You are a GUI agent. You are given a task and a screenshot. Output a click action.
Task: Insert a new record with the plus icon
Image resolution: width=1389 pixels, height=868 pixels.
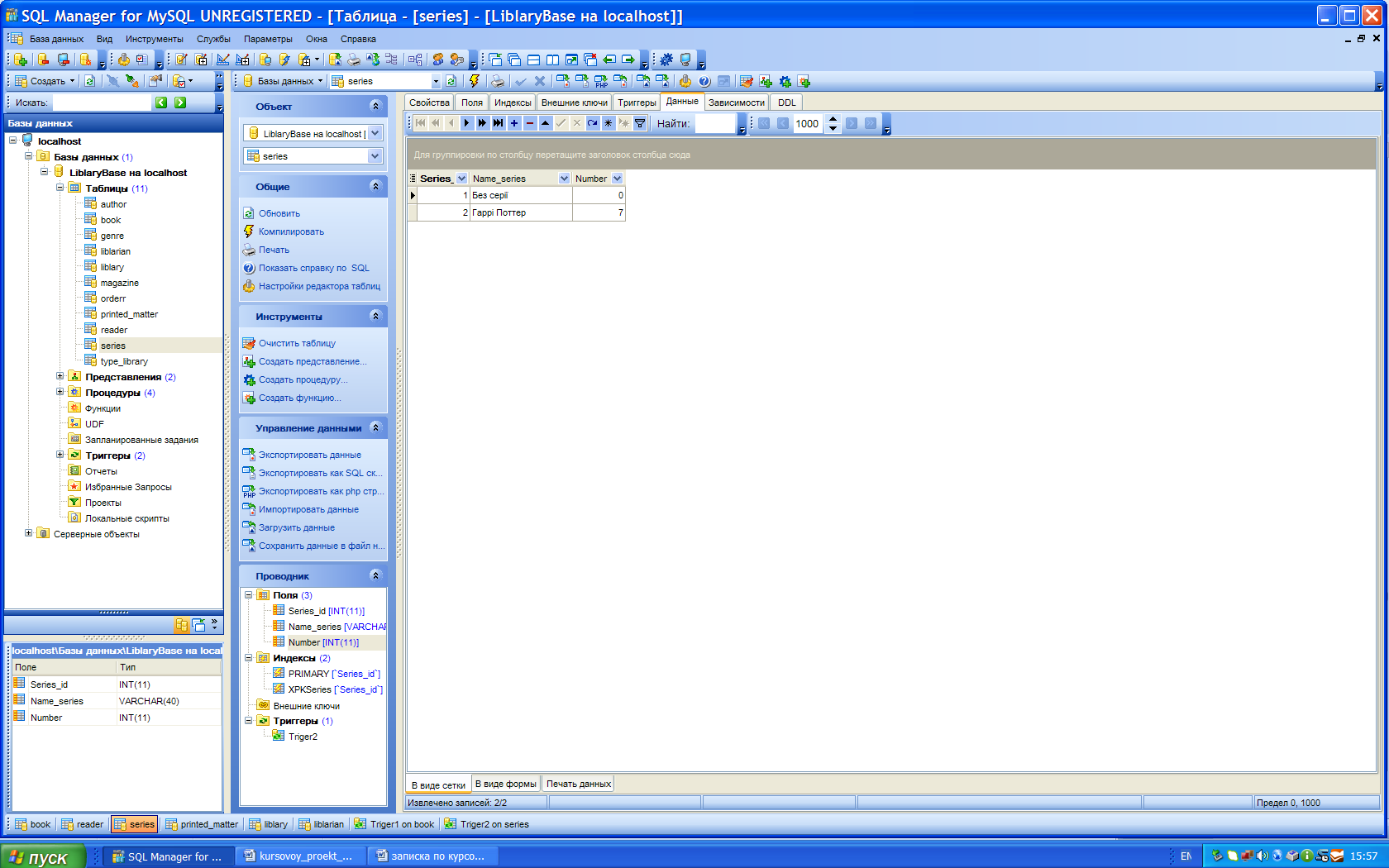coord(513,123)
